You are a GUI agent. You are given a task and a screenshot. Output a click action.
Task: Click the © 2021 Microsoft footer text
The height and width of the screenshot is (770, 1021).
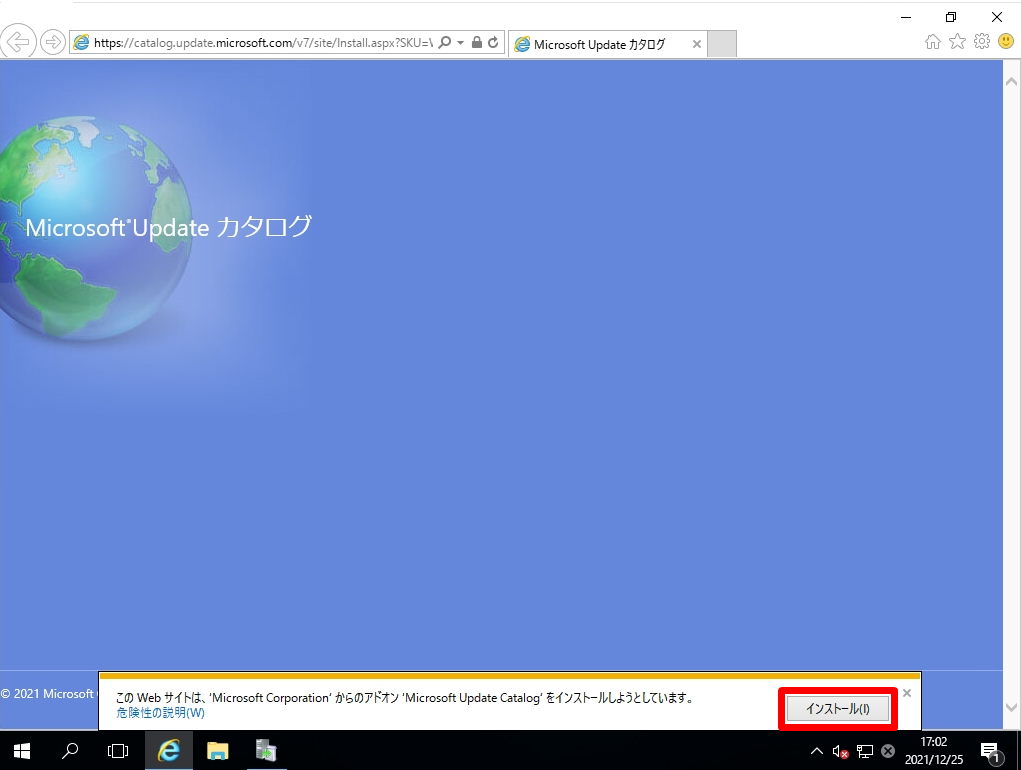[48, 694]
